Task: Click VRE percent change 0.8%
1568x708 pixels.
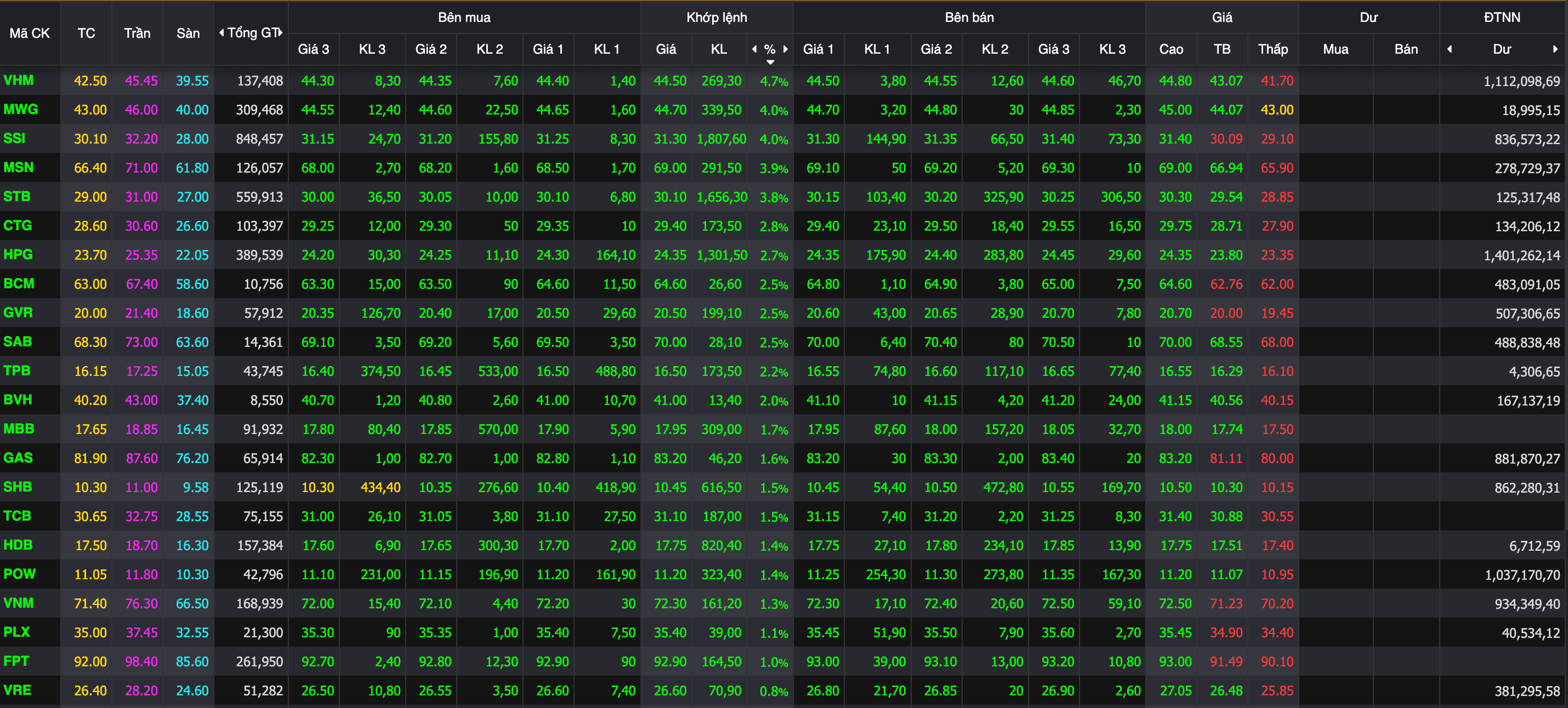Action: [x=774, y=692]
